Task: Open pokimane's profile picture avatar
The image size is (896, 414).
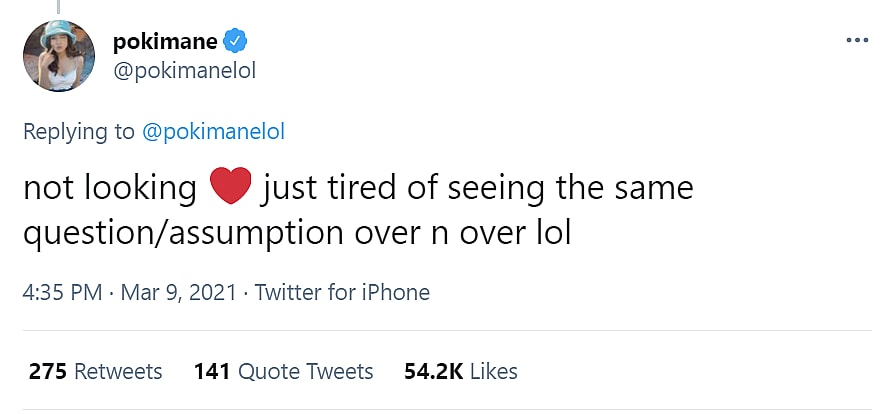Action: coord(59,56)
